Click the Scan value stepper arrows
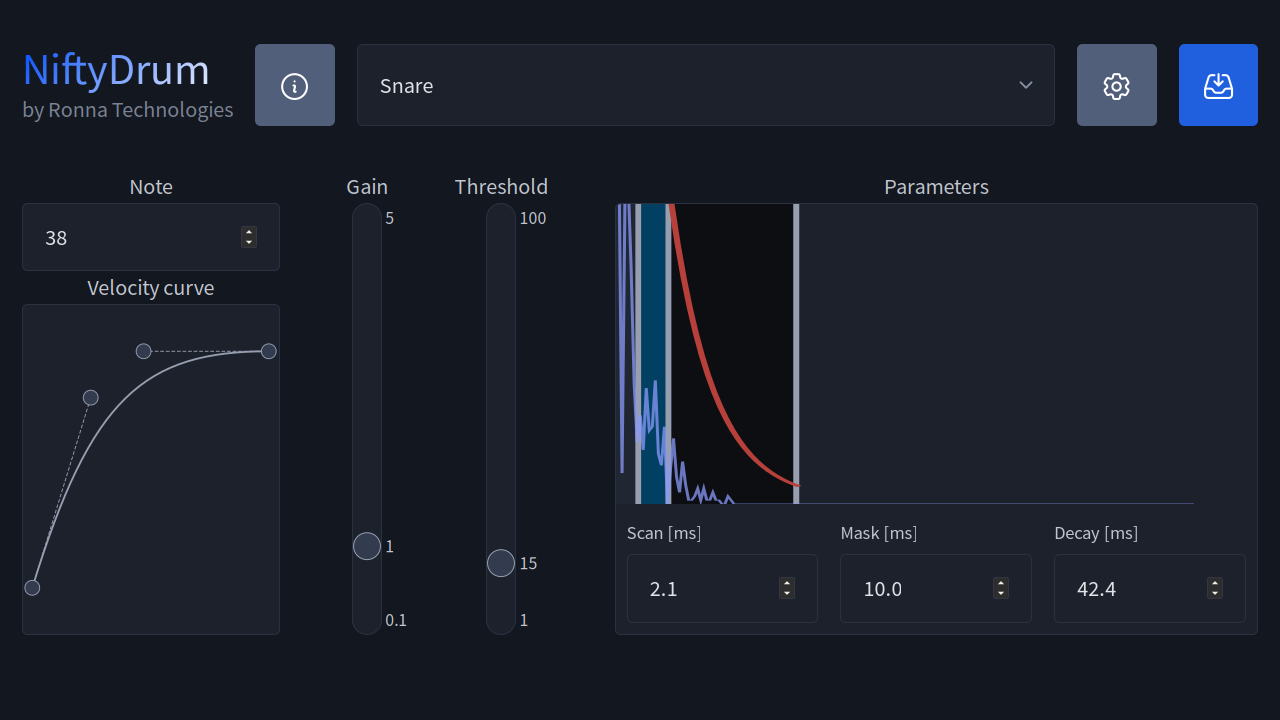This screenshot has width=1280, height=720. point(787,589)
